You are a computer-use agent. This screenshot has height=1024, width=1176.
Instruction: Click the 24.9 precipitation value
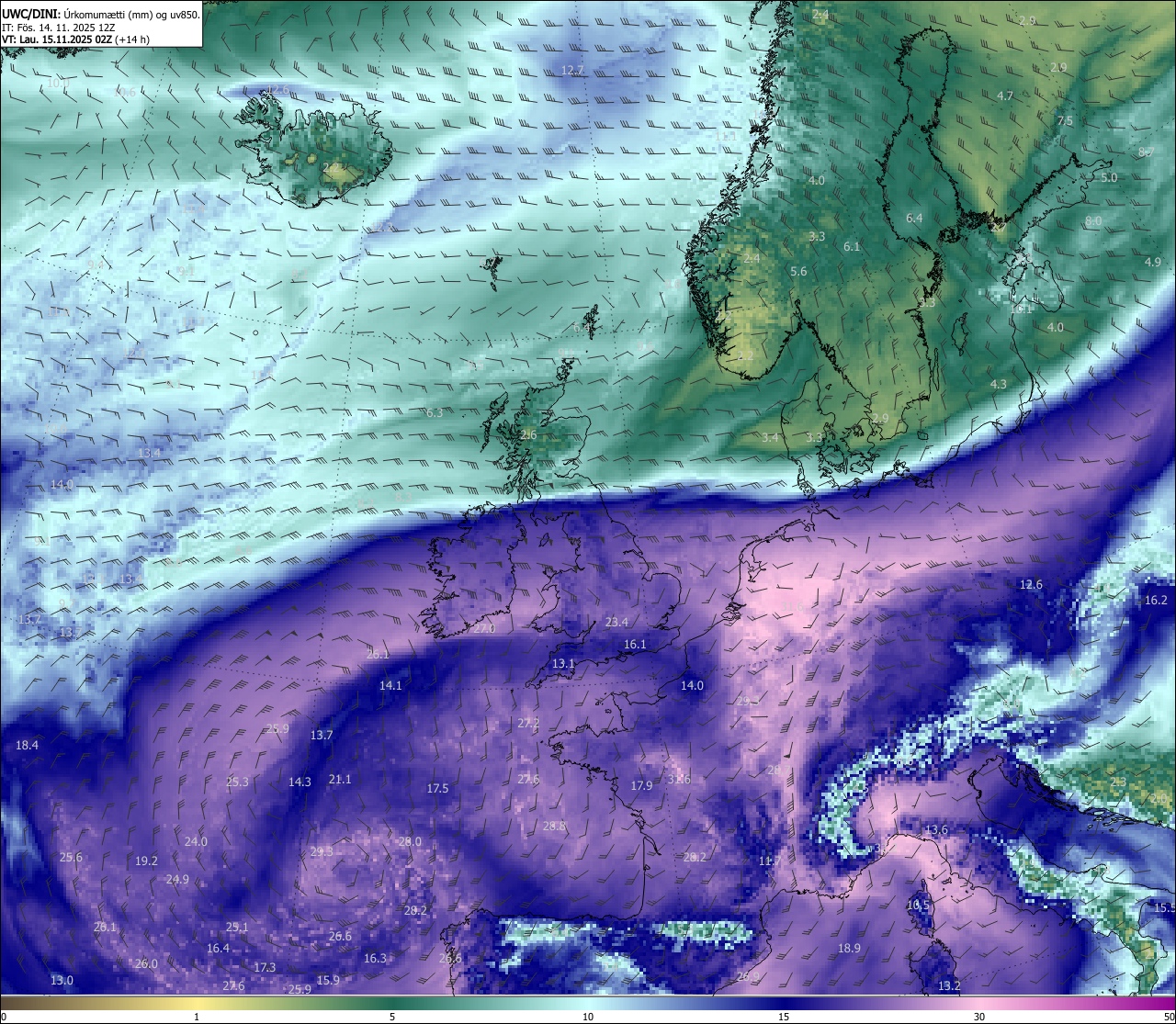(x=177, y=879)
